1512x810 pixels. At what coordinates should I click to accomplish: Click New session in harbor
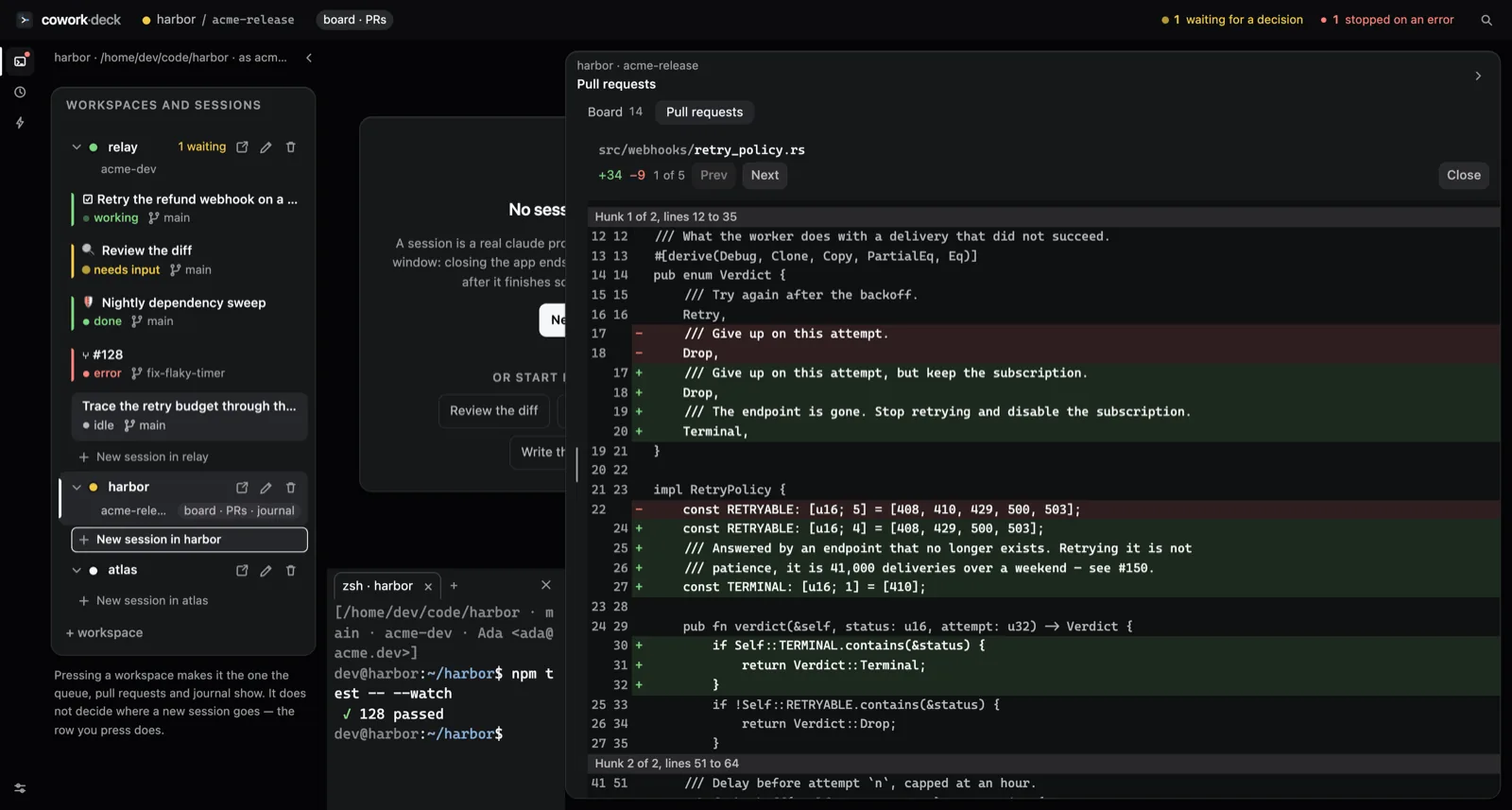(189, 540)
